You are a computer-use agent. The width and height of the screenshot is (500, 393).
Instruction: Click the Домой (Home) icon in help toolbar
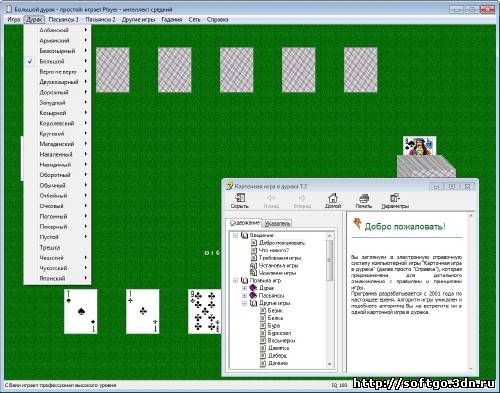click(x=333, y=198)
